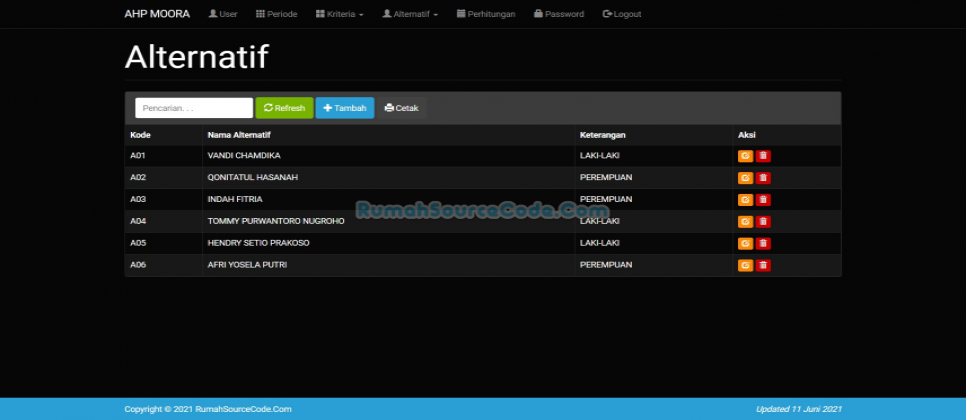966x420 pixels.
Task: Focus the Pencarian search field
Action: [x=194, y=108]
